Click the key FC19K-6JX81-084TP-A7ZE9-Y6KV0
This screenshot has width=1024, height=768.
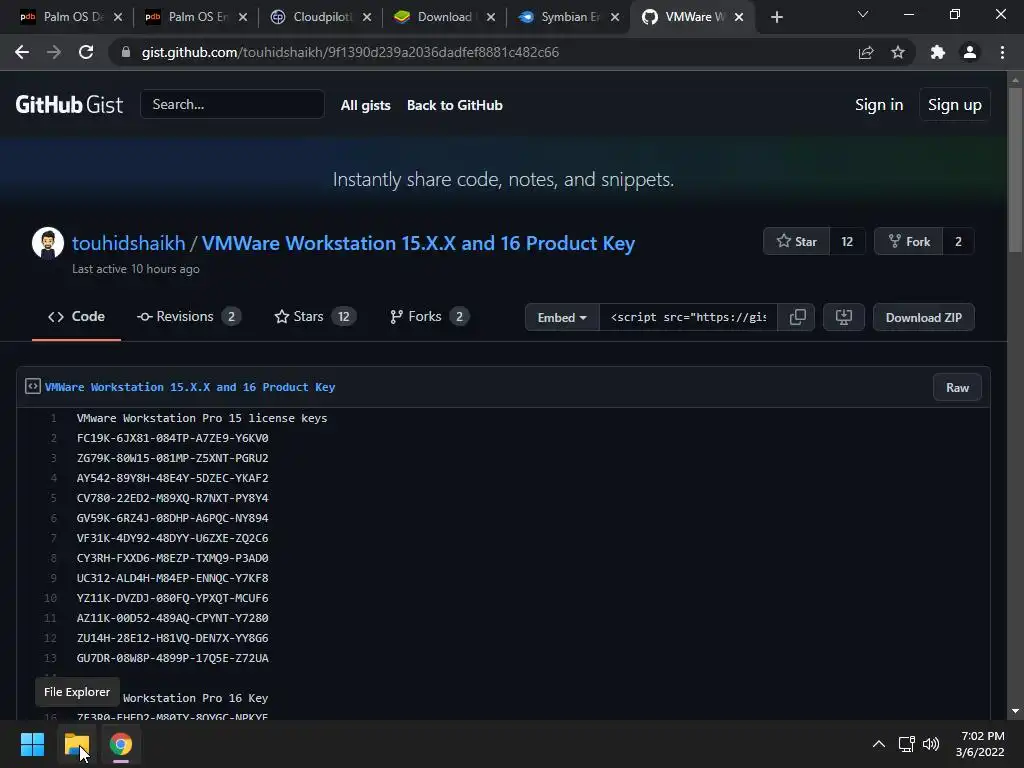(172, 438)
